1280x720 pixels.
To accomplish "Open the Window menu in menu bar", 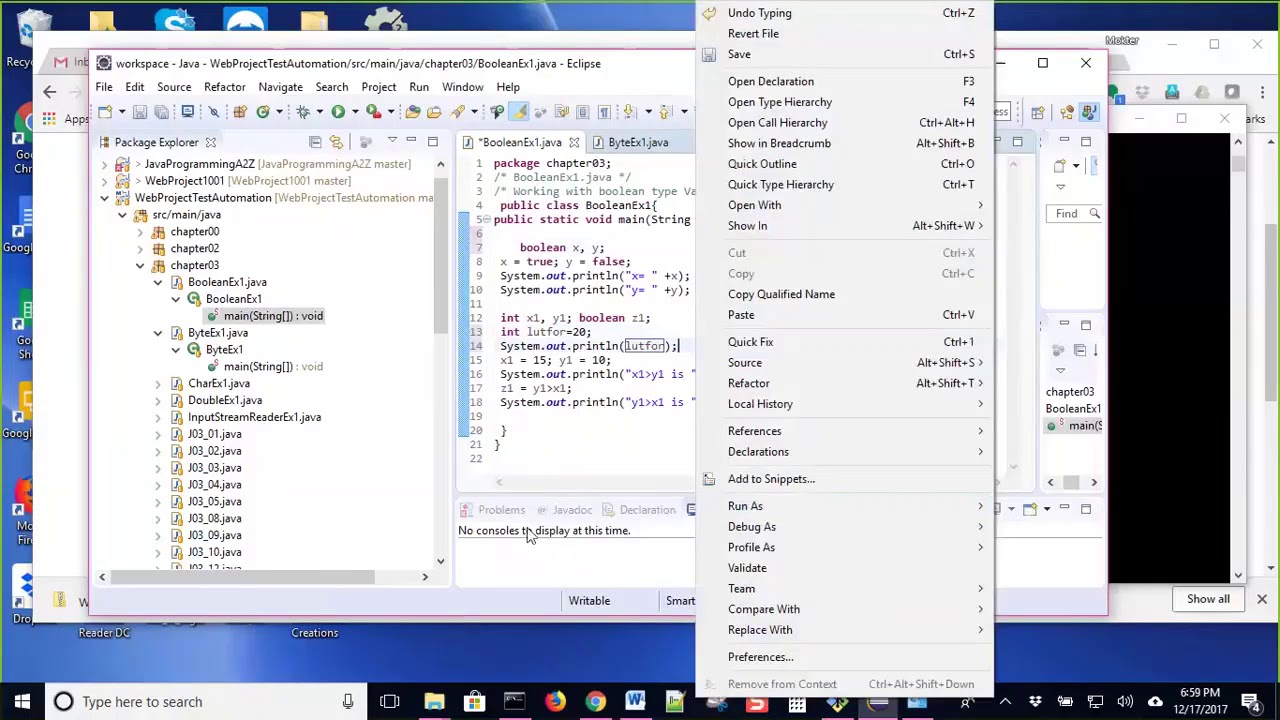I will click(x=462, y=87).
